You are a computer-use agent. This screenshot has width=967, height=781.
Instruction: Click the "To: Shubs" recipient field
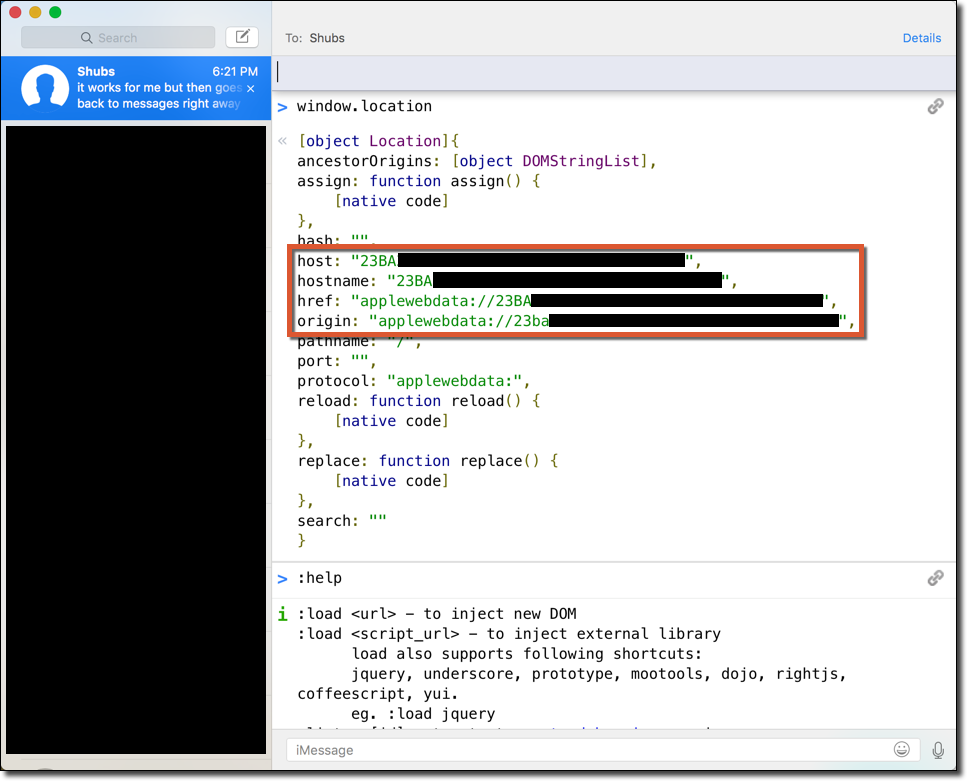click(315, 38)
